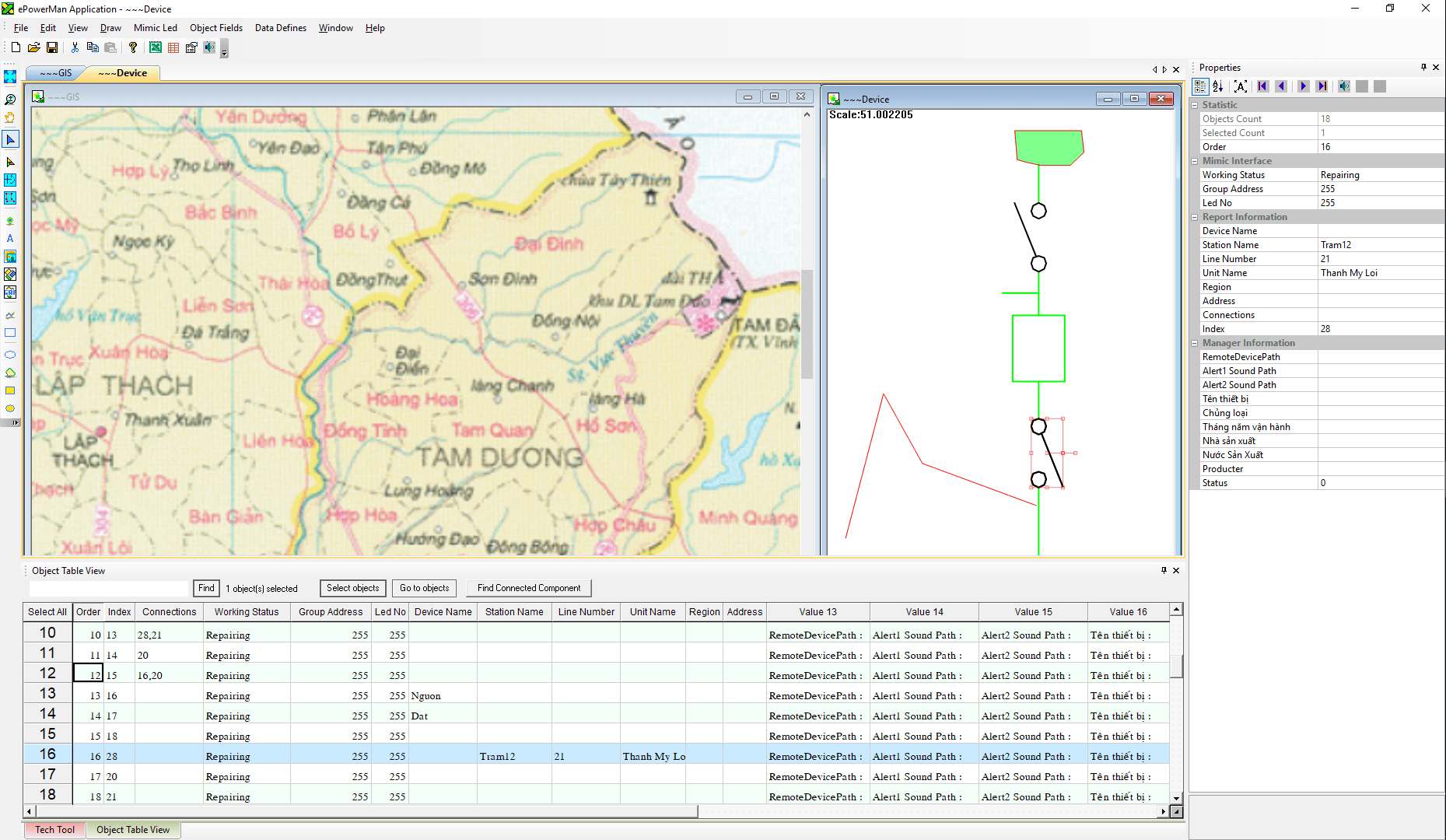The image size is (1446, 840).
Task: Collapse the Manager Information section
Action: [1196, 343]
